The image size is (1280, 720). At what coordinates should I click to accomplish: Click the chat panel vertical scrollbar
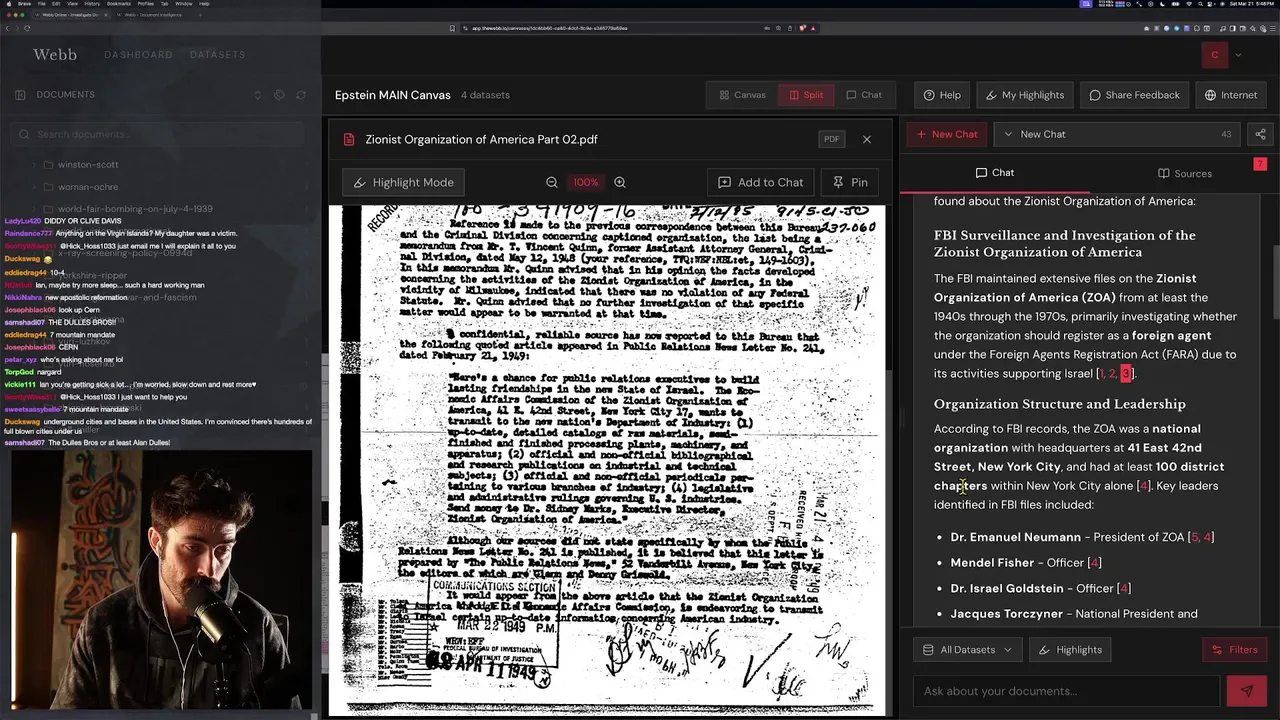click(x=1275, y=280)
